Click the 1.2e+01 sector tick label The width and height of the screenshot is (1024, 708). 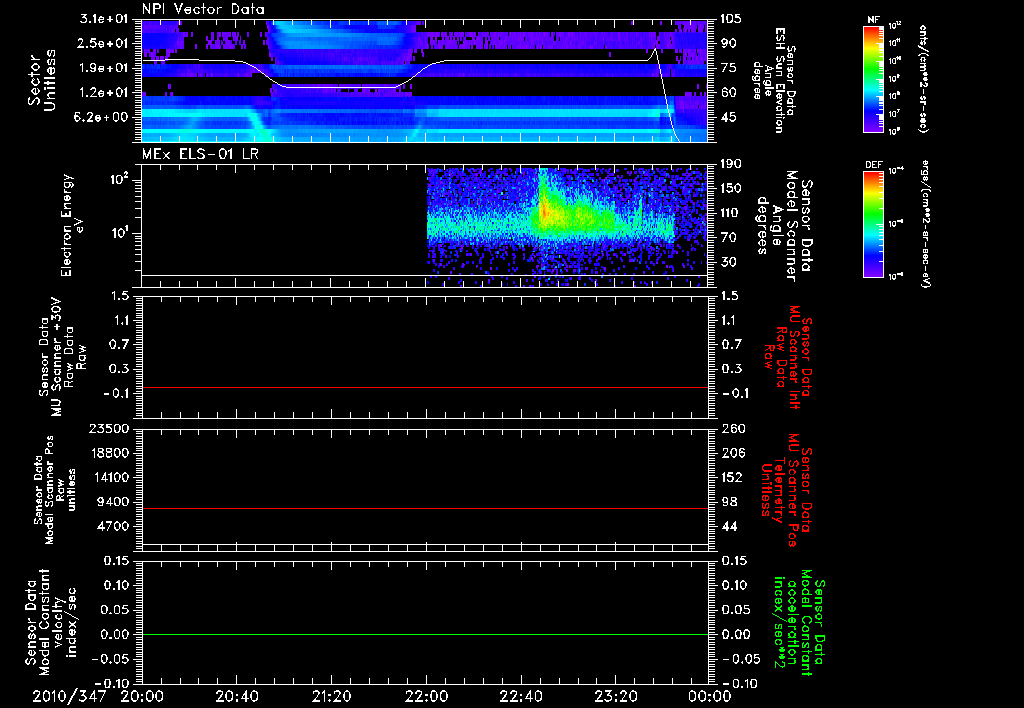pyautogui.click(x=104, y=93)
